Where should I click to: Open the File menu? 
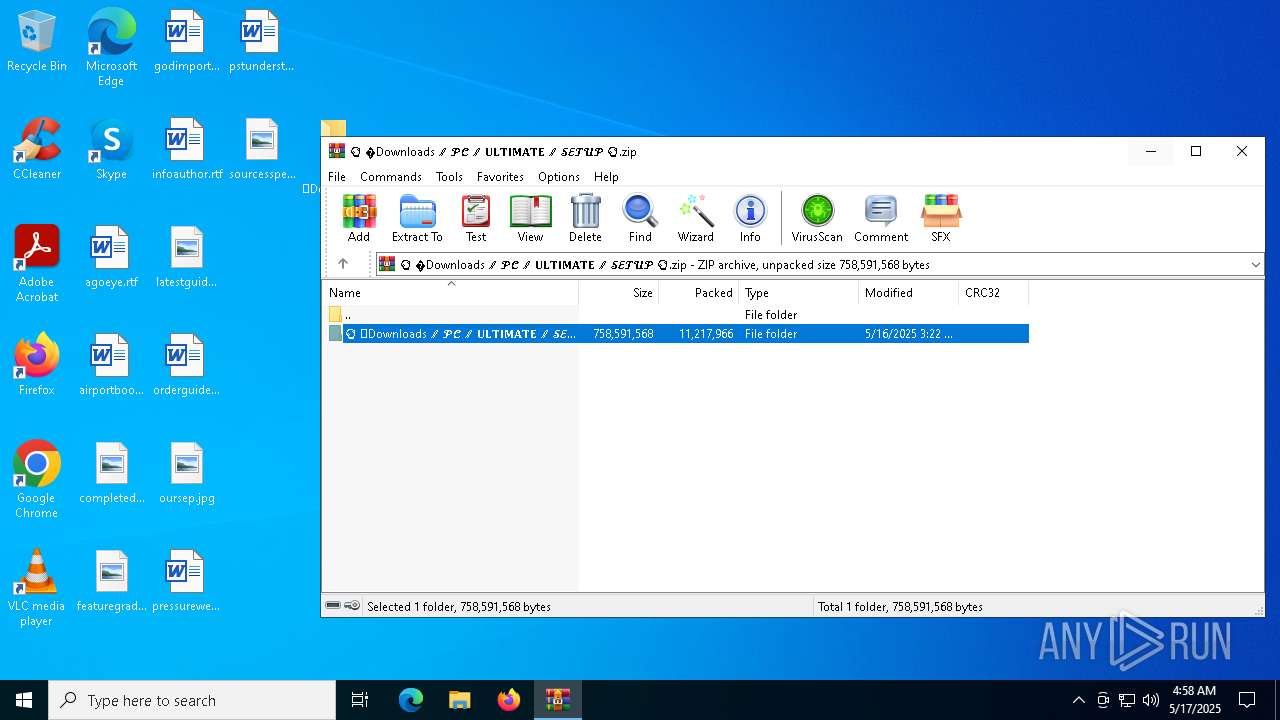337,177
